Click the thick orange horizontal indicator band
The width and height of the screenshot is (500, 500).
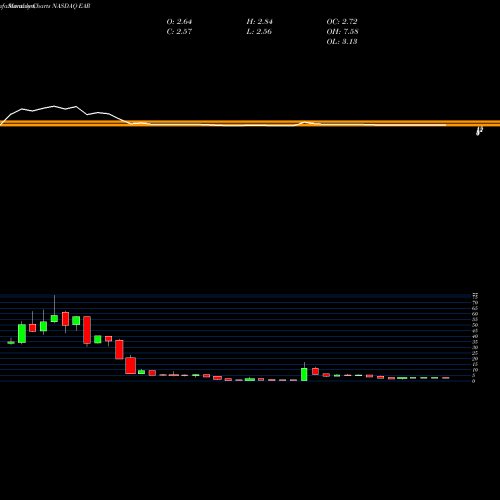click(250, 123)
